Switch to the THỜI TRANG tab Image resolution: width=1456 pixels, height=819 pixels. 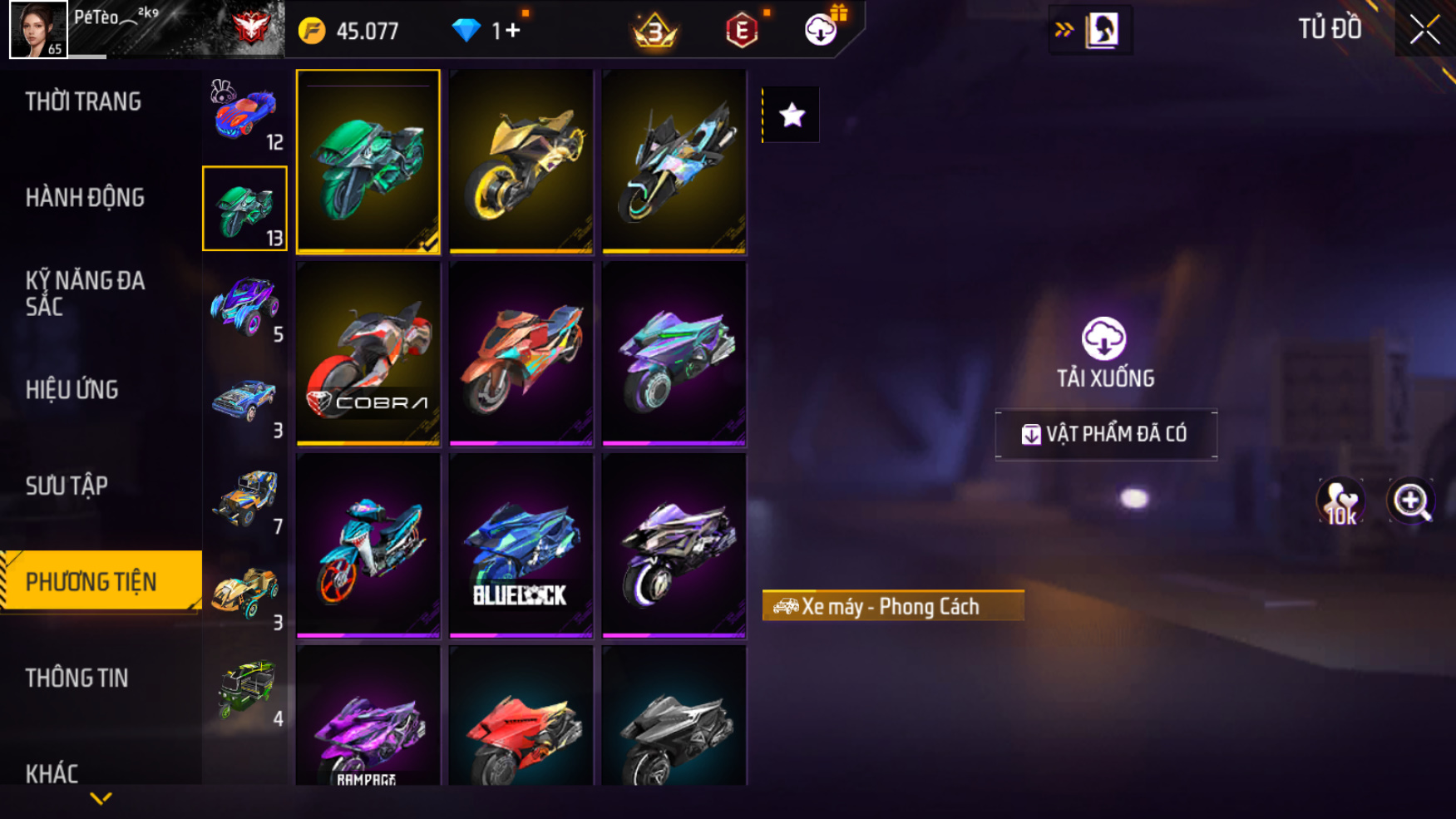[83, 101]
